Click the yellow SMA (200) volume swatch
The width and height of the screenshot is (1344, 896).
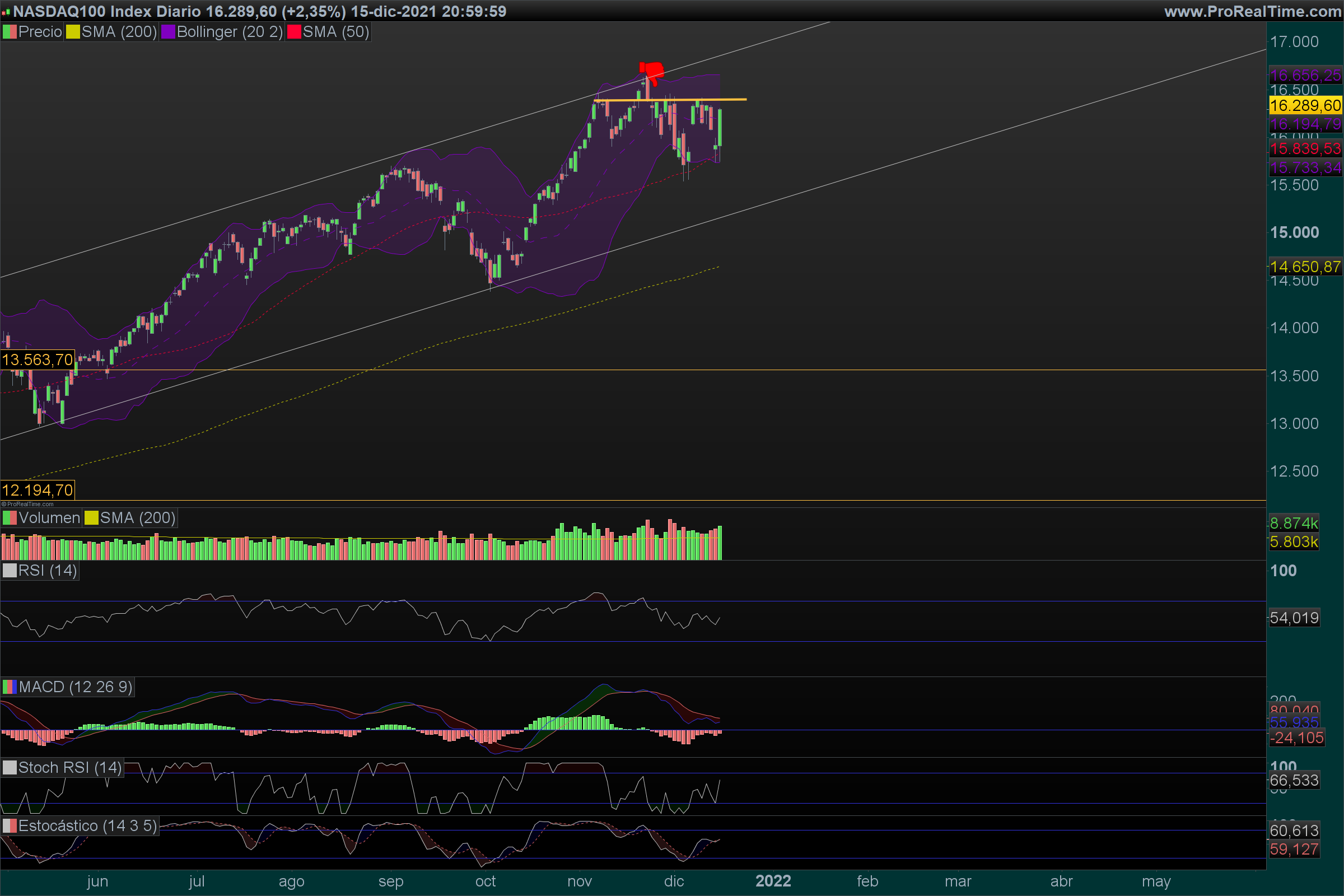[x=91, y=517]
